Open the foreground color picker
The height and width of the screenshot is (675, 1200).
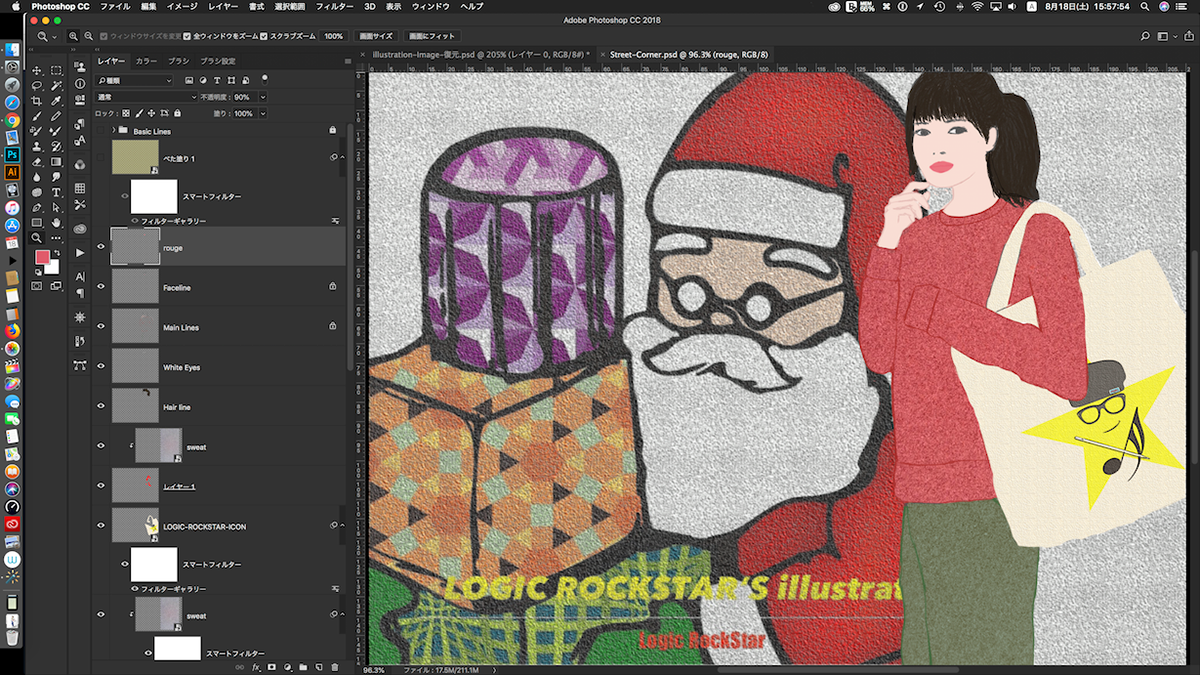[x=42, y=257]
